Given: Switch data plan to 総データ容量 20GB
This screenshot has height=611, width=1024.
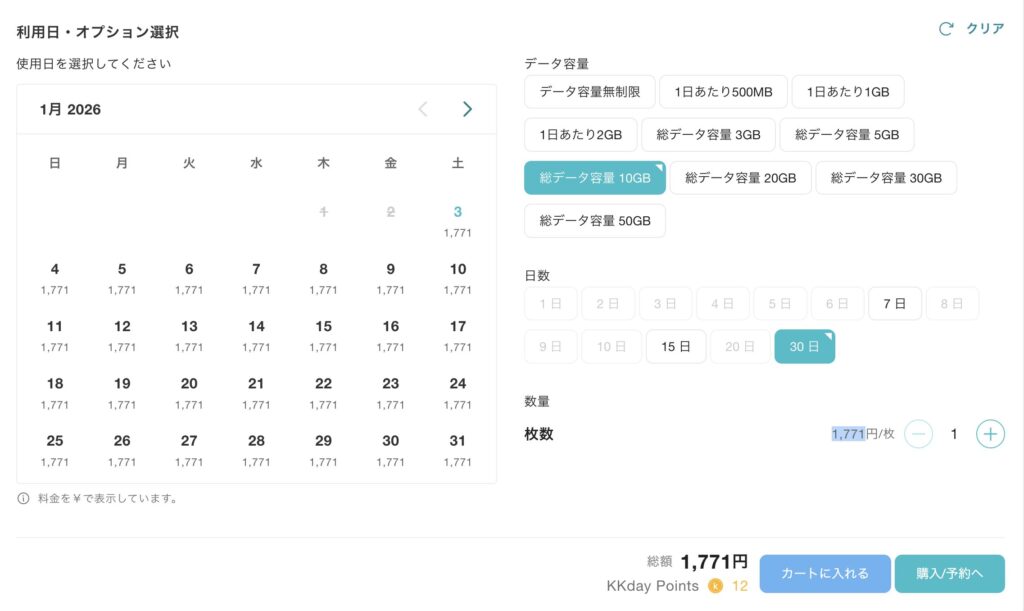Looking at the screenshot, I should pos(740,177).
